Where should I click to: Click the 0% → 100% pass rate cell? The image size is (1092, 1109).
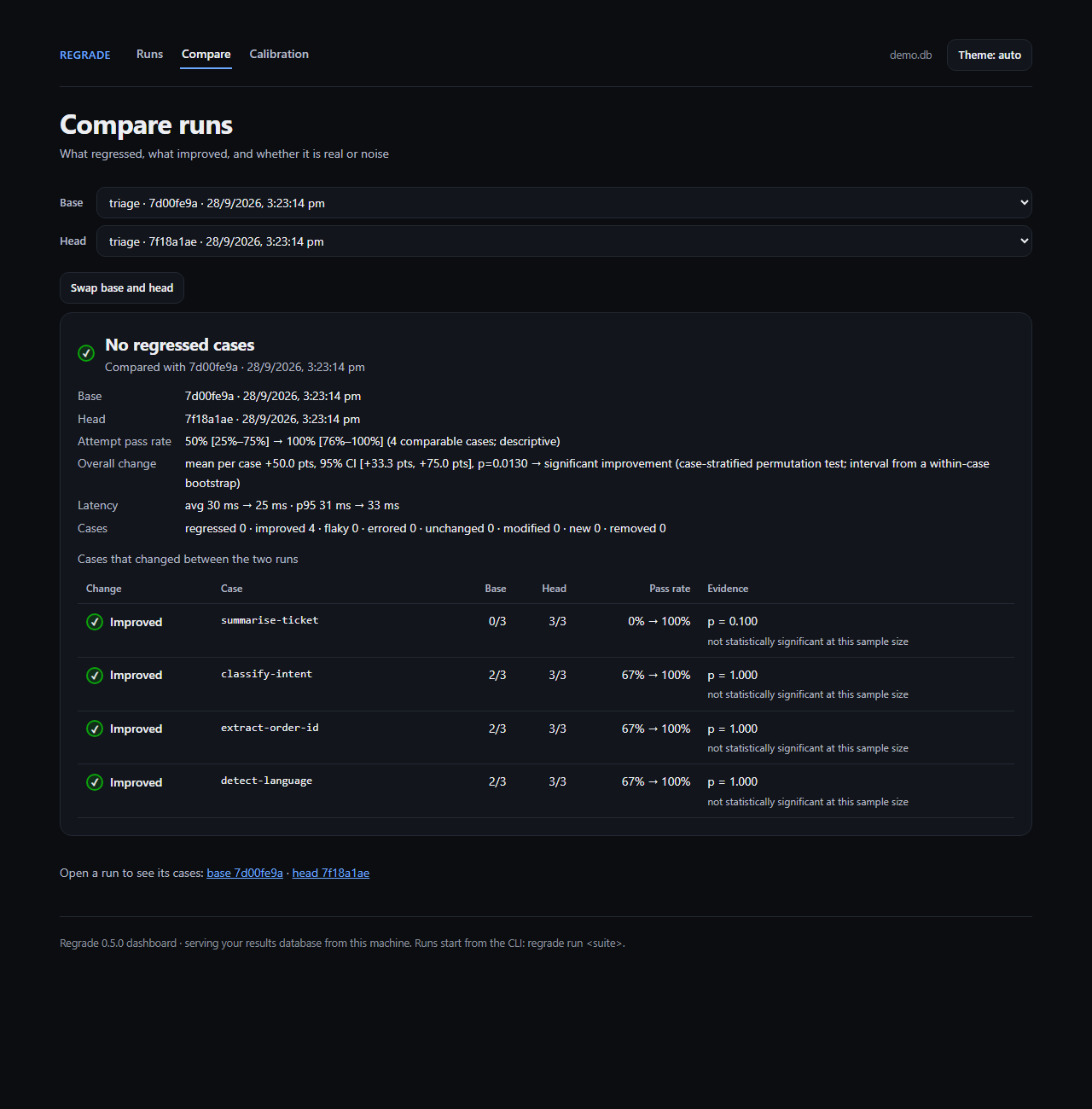click(659, 621)
